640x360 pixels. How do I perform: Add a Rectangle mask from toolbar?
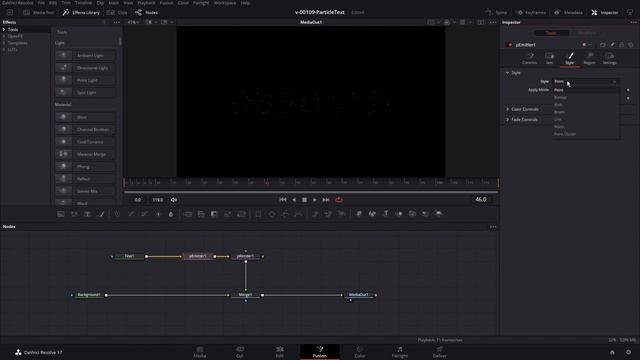258,214
